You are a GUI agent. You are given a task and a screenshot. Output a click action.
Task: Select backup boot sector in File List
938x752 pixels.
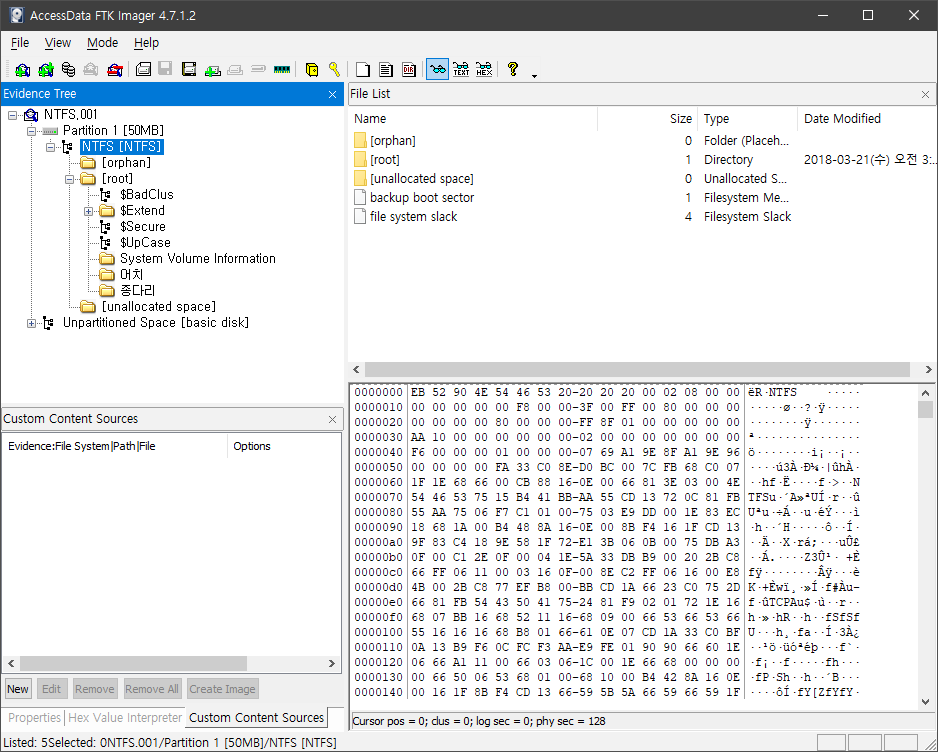click(422, 197)
